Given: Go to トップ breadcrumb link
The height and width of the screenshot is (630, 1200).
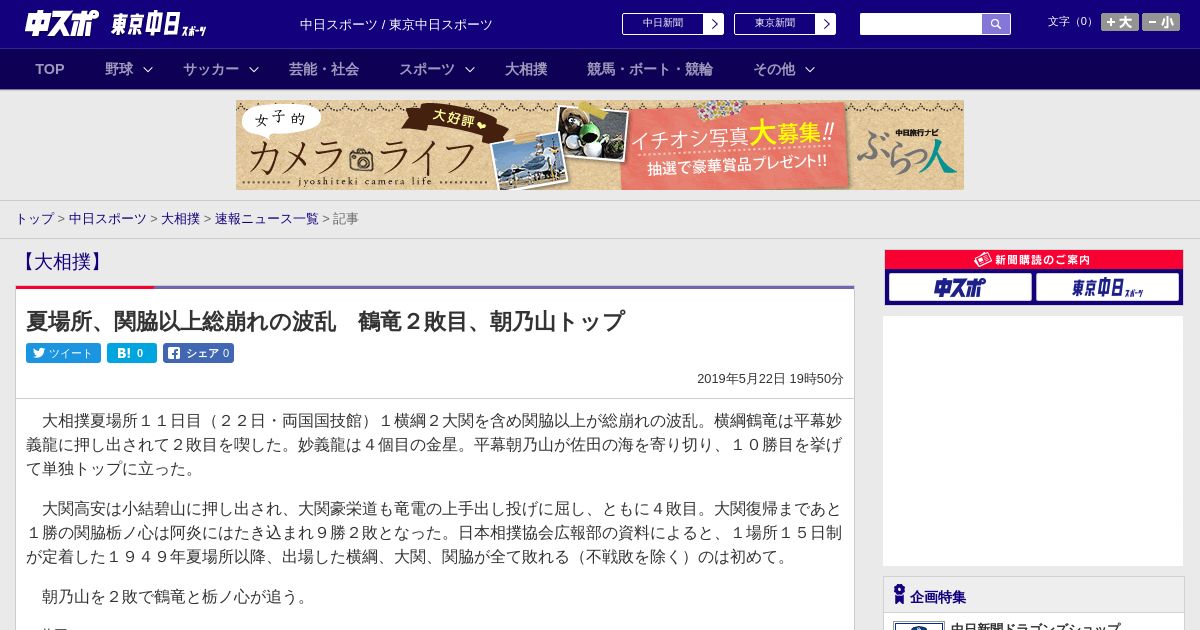Looking at the screenshot, I should [34, 219].
